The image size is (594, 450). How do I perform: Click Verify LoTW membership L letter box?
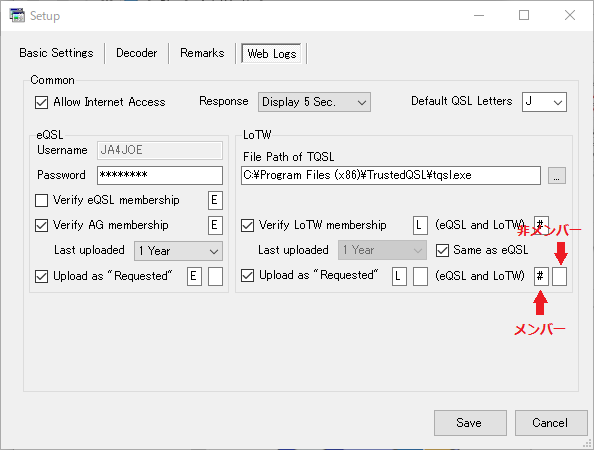[420, 225]
